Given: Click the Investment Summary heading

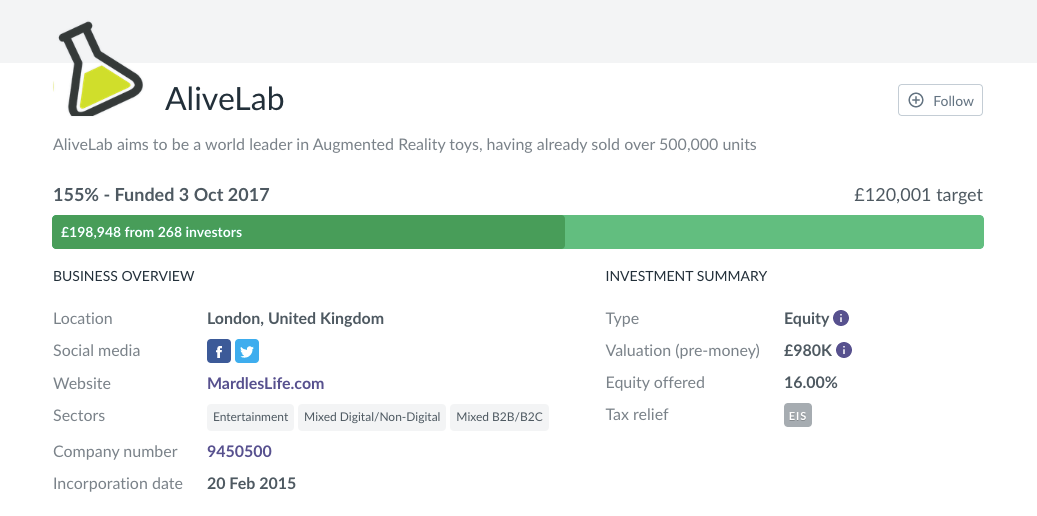Looking at the screenshot, I should pos(686,276).
